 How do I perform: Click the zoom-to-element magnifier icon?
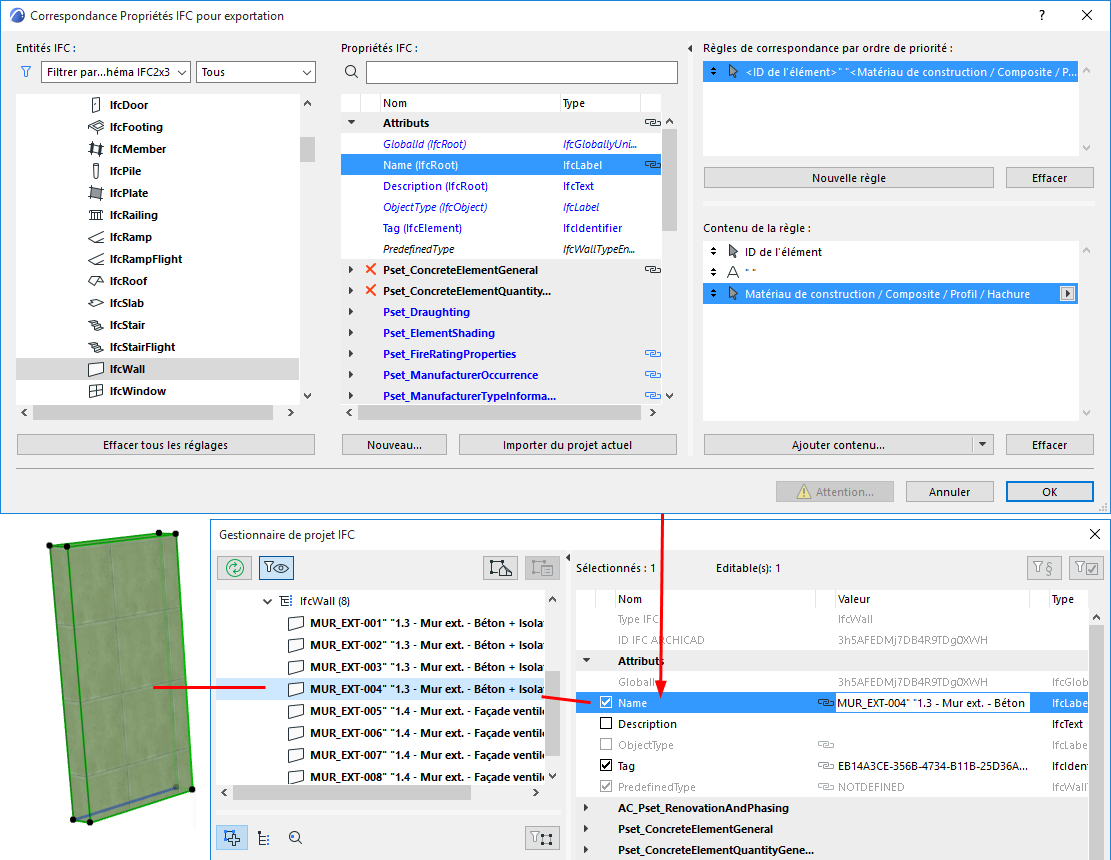[295, 838]
